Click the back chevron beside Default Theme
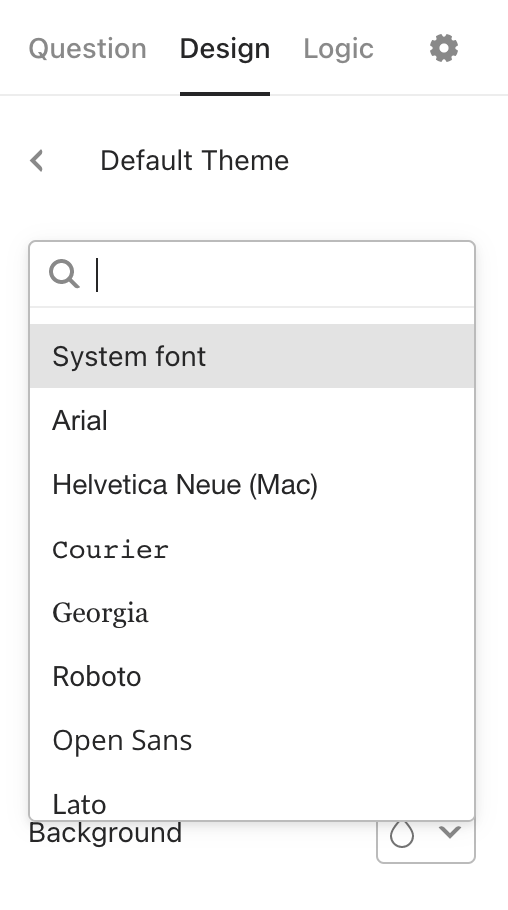Screen dimensions: 508x910 click(37, 161)
